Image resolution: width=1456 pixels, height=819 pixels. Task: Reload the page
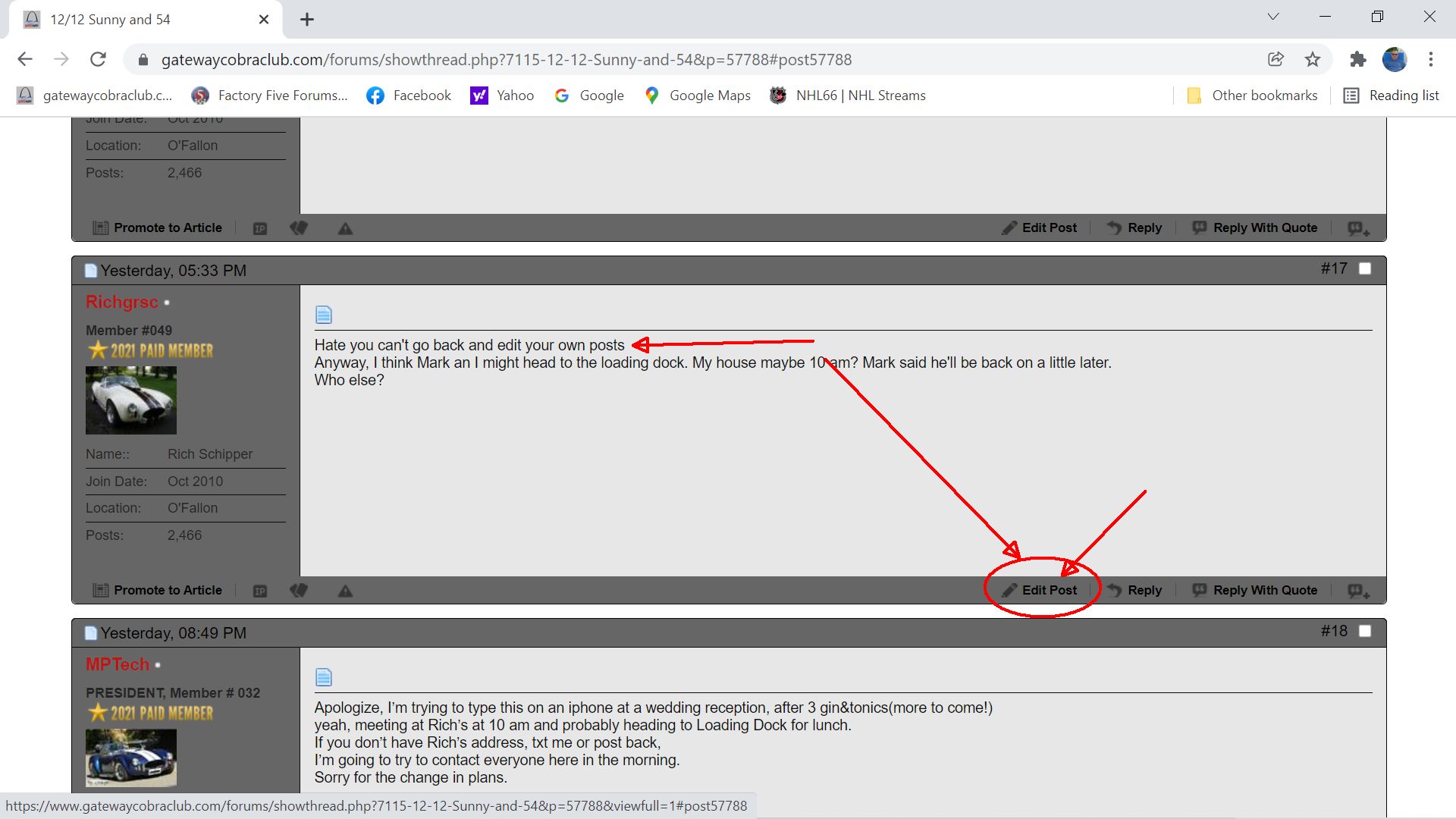98,59
